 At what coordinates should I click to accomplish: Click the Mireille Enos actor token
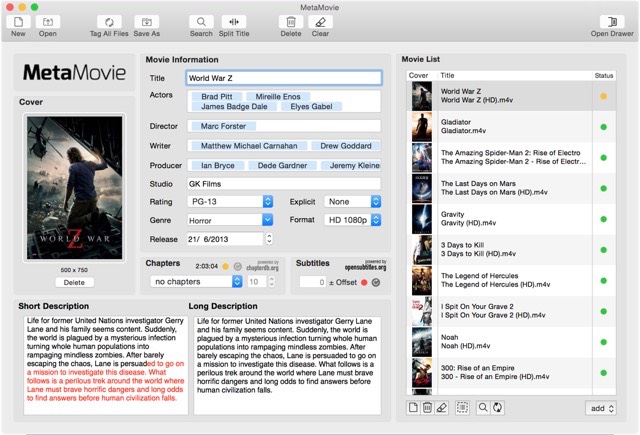pyautogui.click(x=278, y=97)
